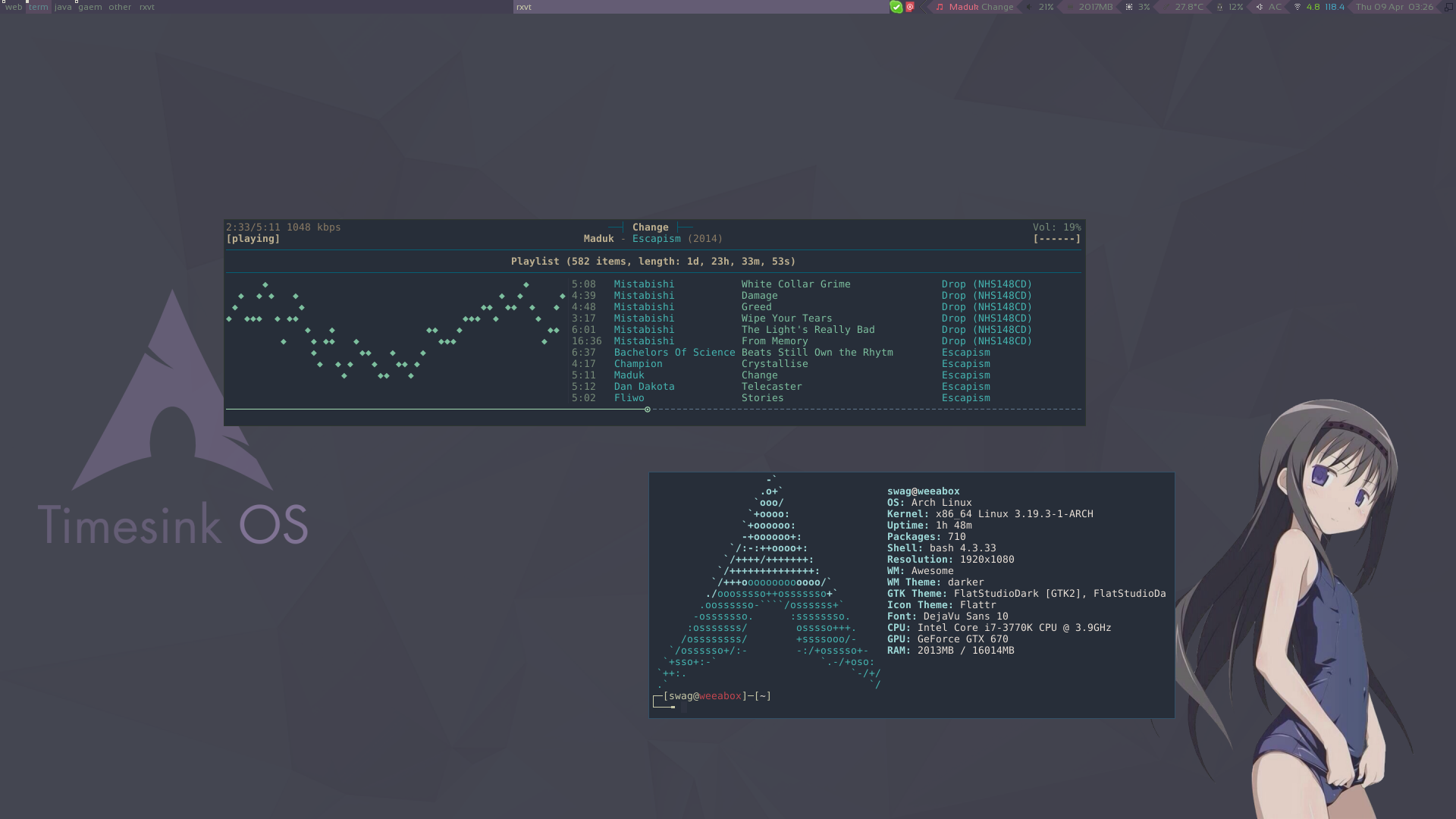
Task: Click the AC power plug icon
Action: [1260, 7]
